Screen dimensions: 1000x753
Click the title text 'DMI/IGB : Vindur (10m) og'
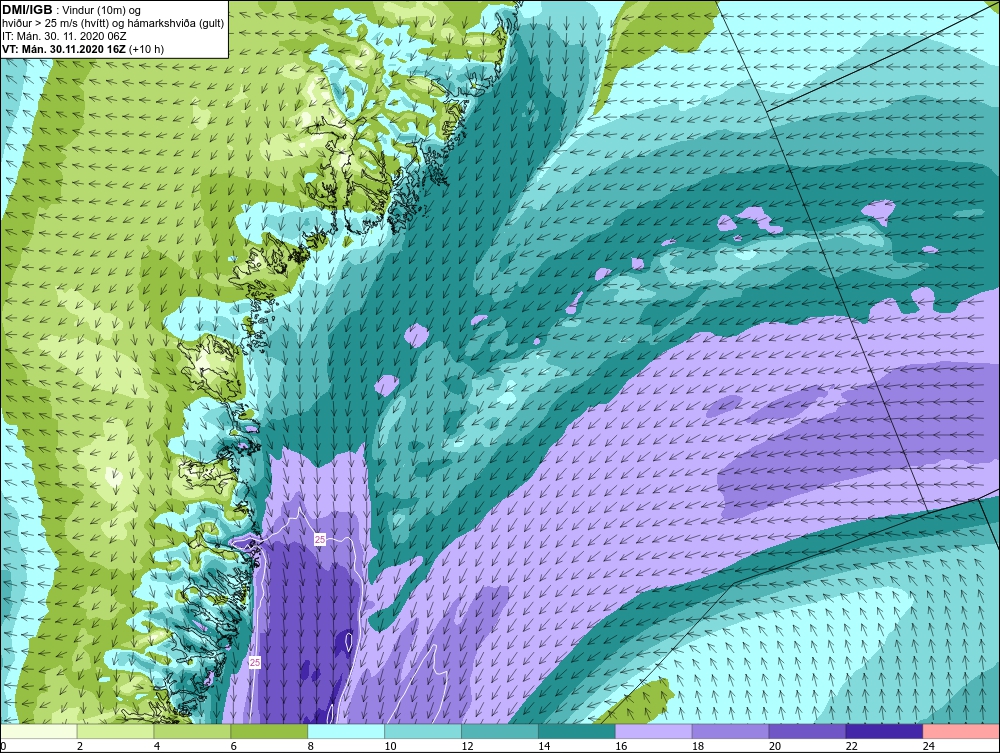pos(72,10)
